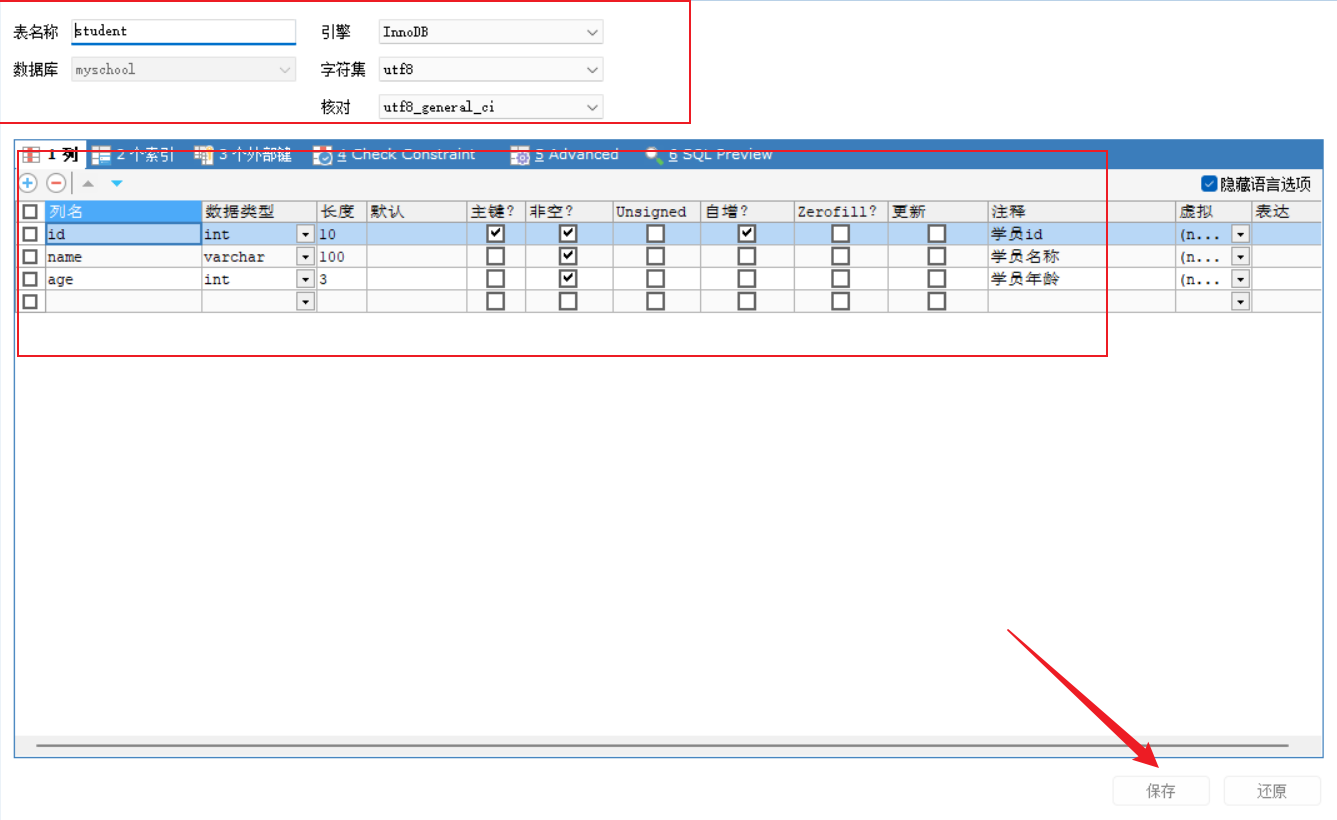Open the Check Constraint tab

pyautogui.click(x=394, y=155)
